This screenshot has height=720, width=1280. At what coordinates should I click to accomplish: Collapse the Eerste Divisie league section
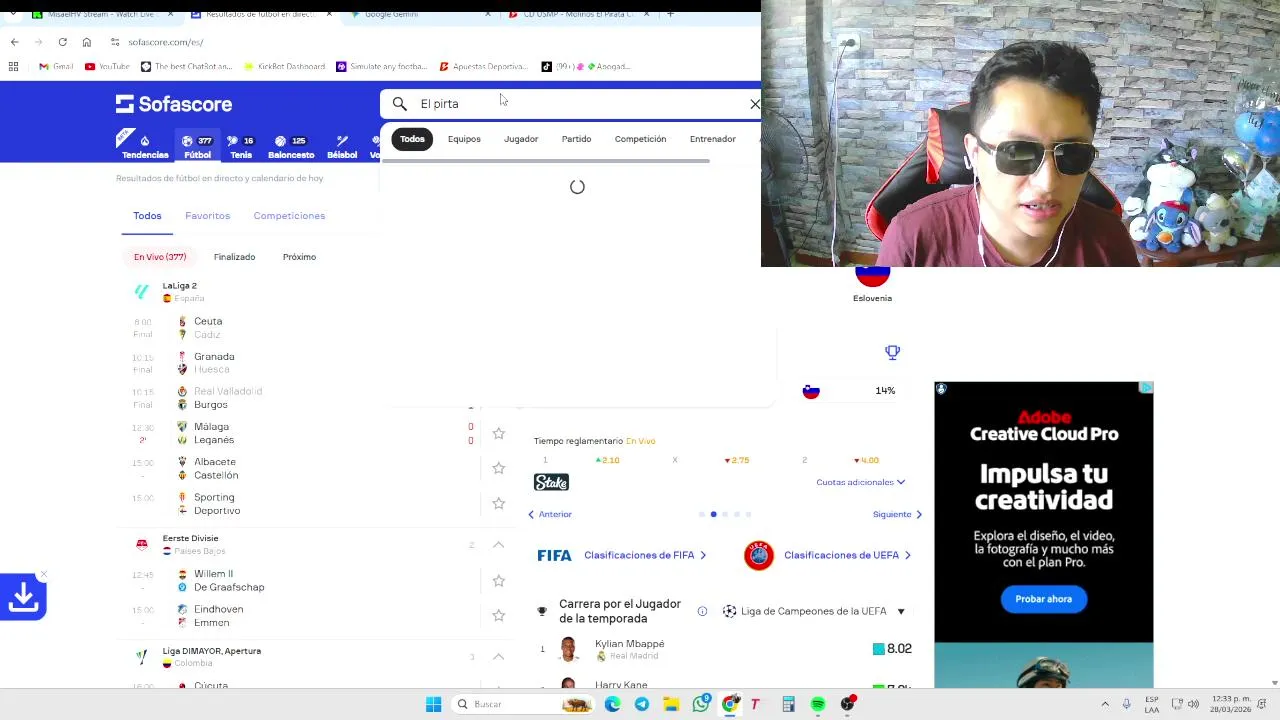(x=498, y=545)
